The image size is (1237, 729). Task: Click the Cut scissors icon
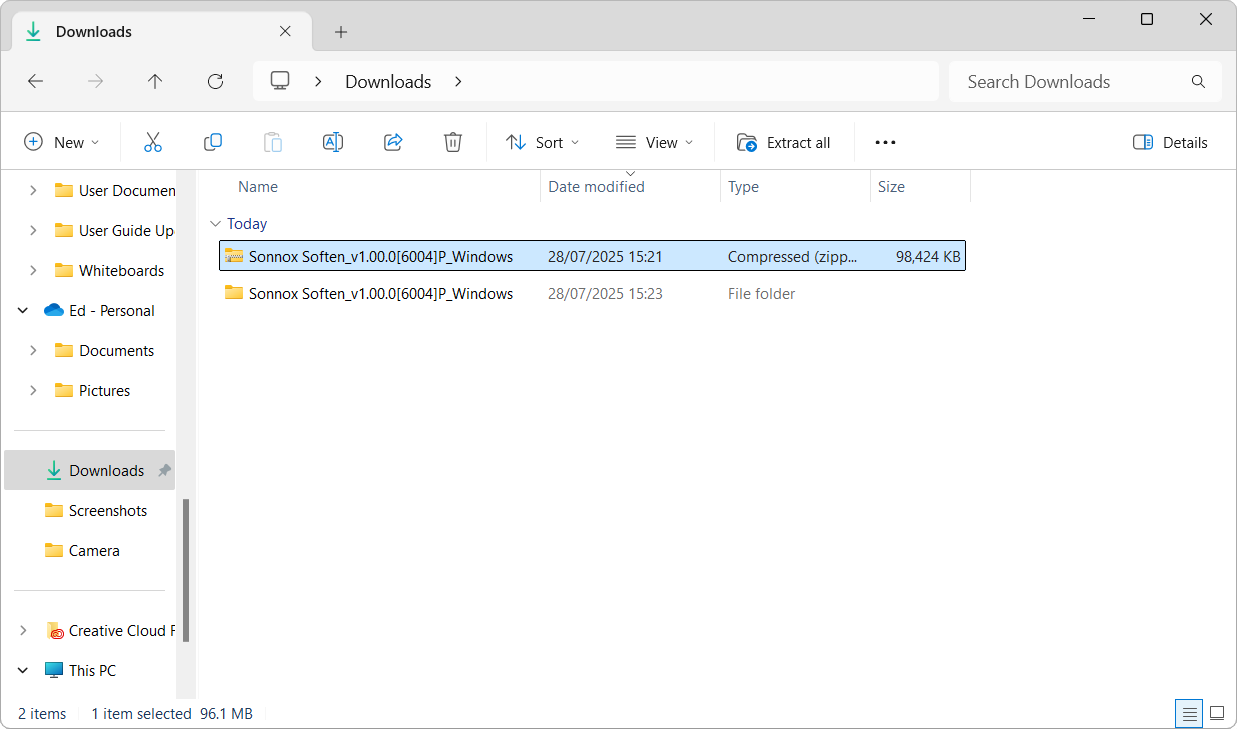click(x=153, y=142)
